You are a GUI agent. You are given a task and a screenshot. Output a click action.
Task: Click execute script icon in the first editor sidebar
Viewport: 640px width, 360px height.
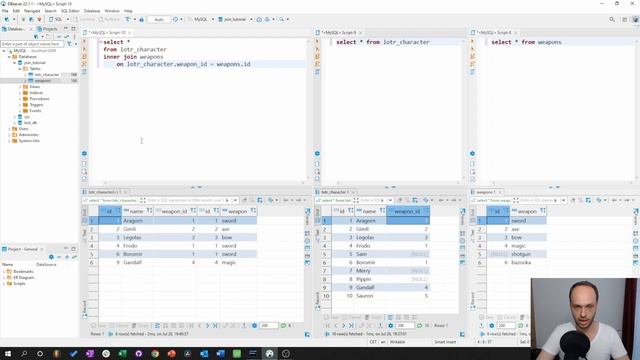coord(84,57)
